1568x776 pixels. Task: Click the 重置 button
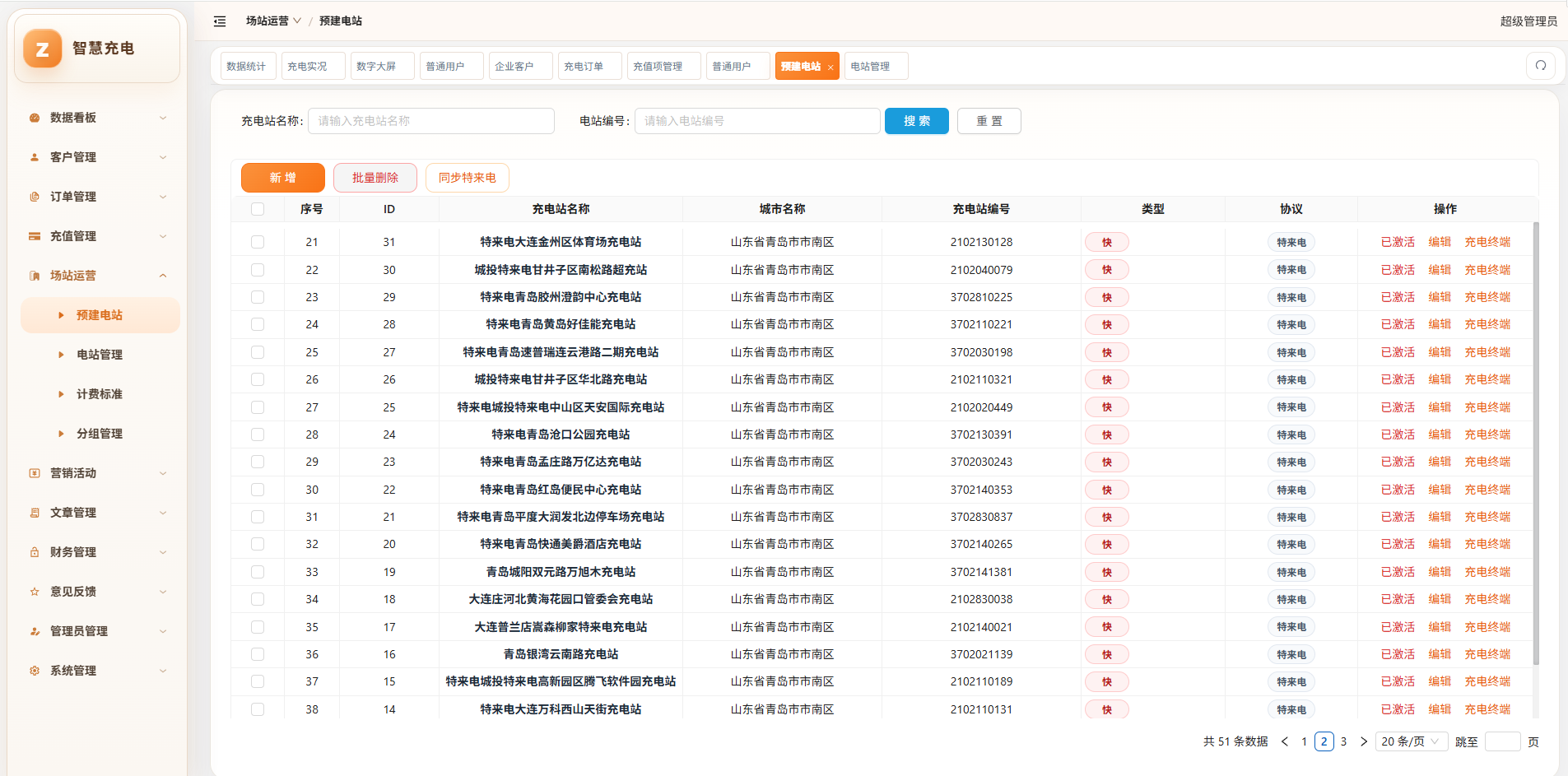tap(989, 121)
